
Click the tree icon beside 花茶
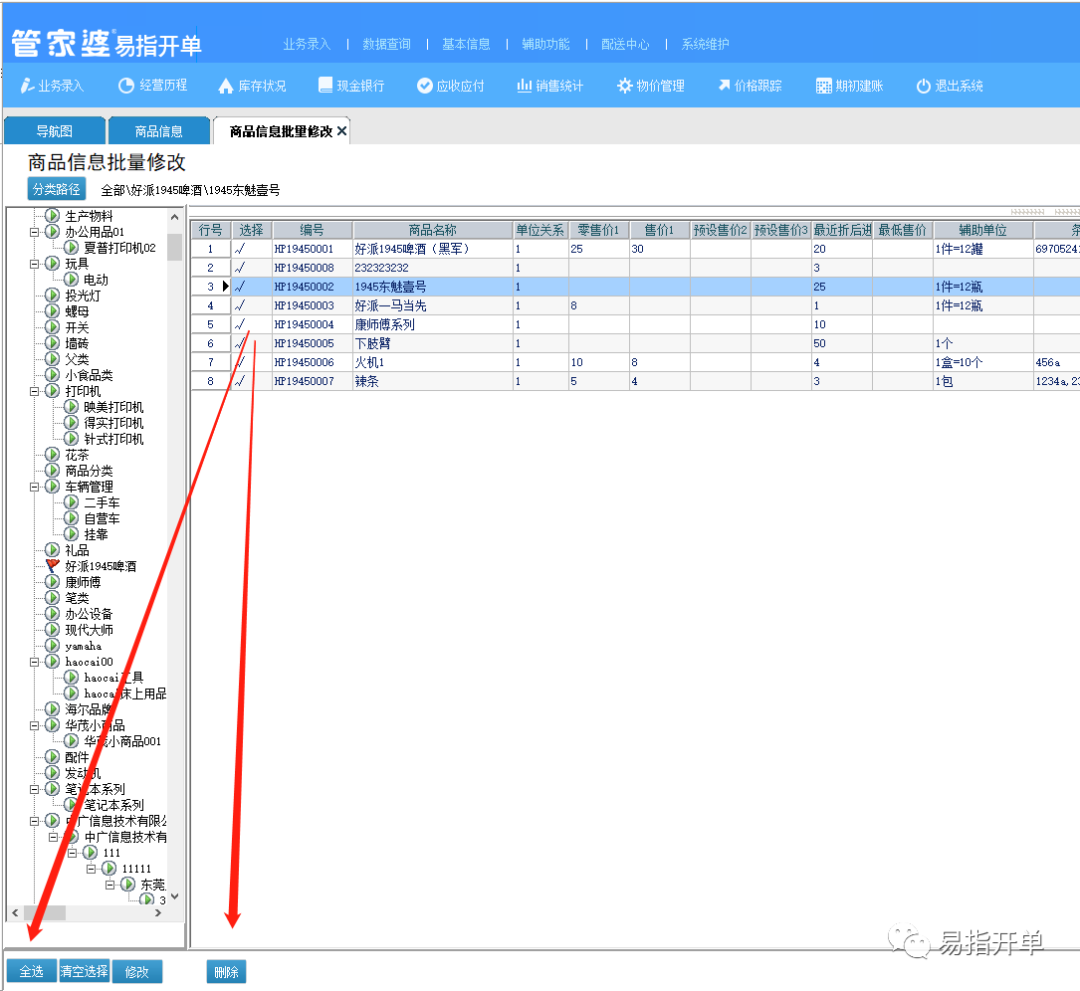[x=52, y=454]
